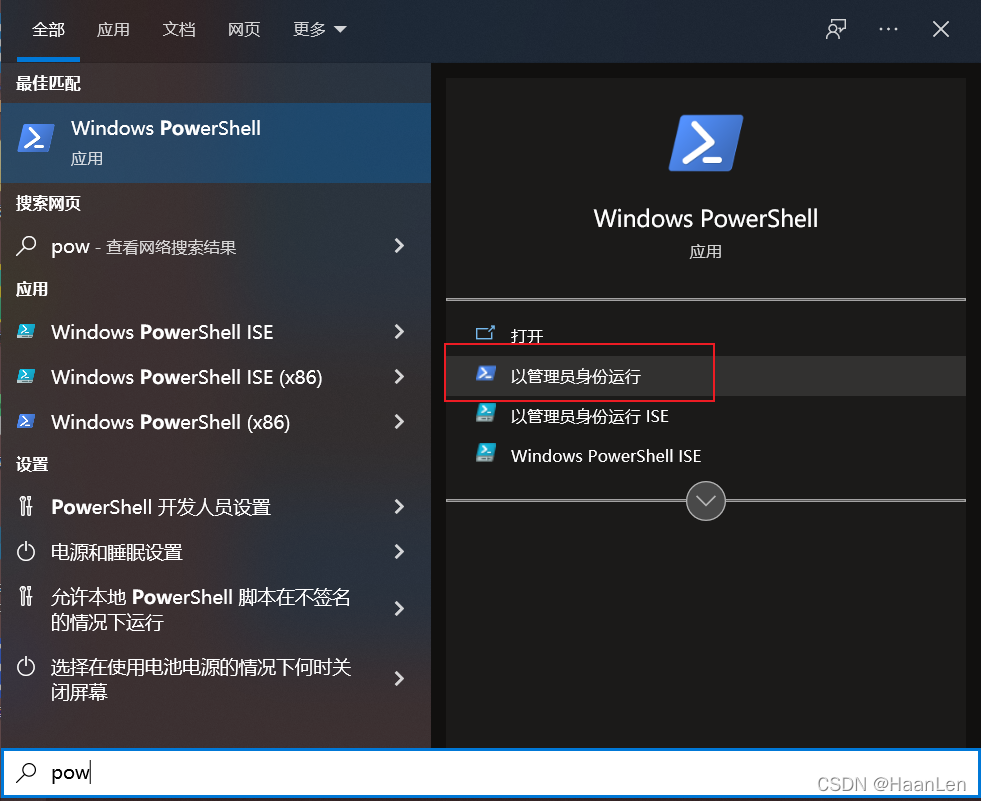981x801 pixels.
Task: Open 选择在使用电池电源的情况下何时关闭屏幕
Action: tap(201, 680)
